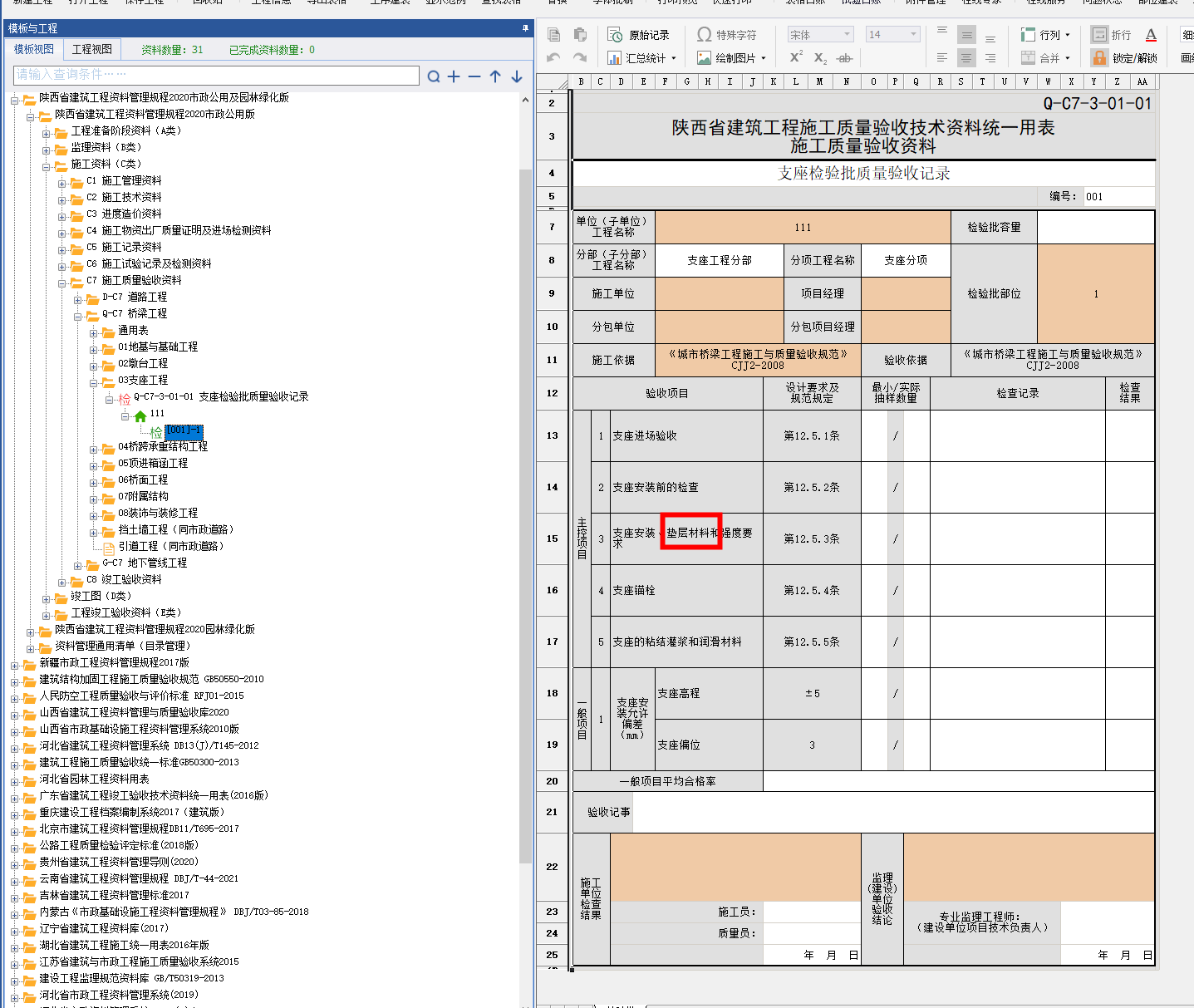
Task: Apply superscript formatting
Action: [x=796, y=57]
